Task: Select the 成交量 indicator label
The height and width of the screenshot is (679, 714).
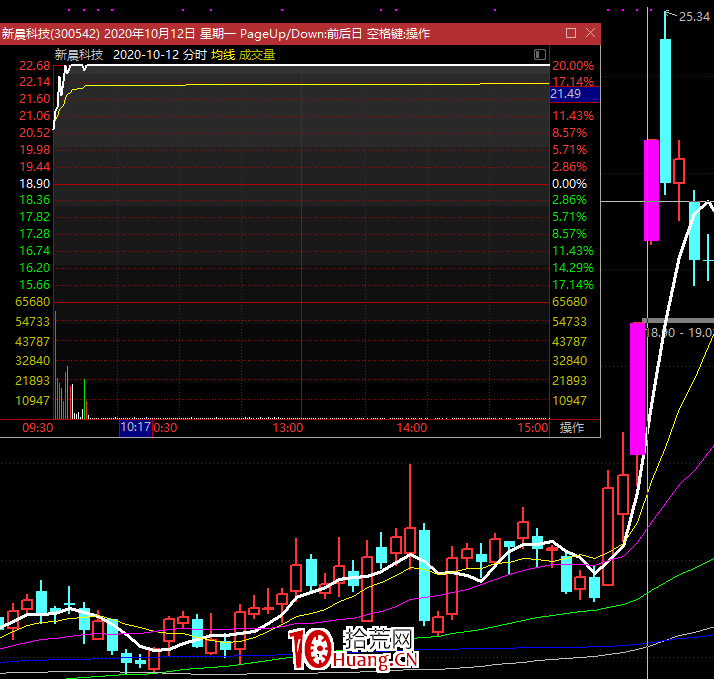Action: 257,55
